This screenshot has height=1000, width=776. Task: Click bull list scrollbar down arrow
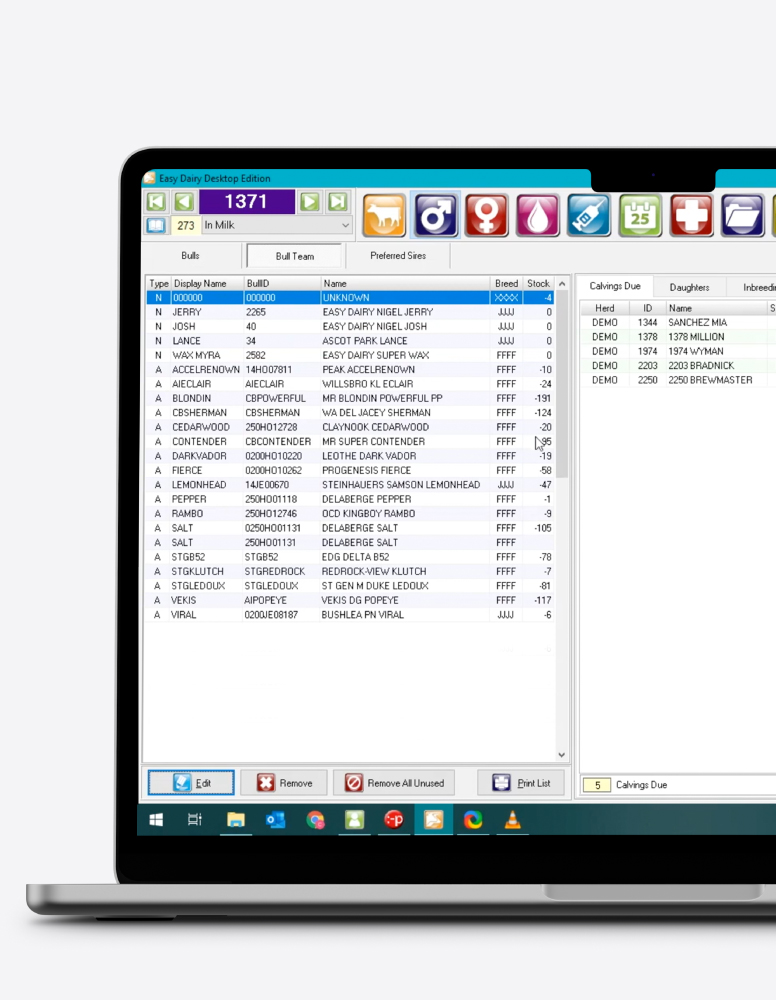click(562, 754)
